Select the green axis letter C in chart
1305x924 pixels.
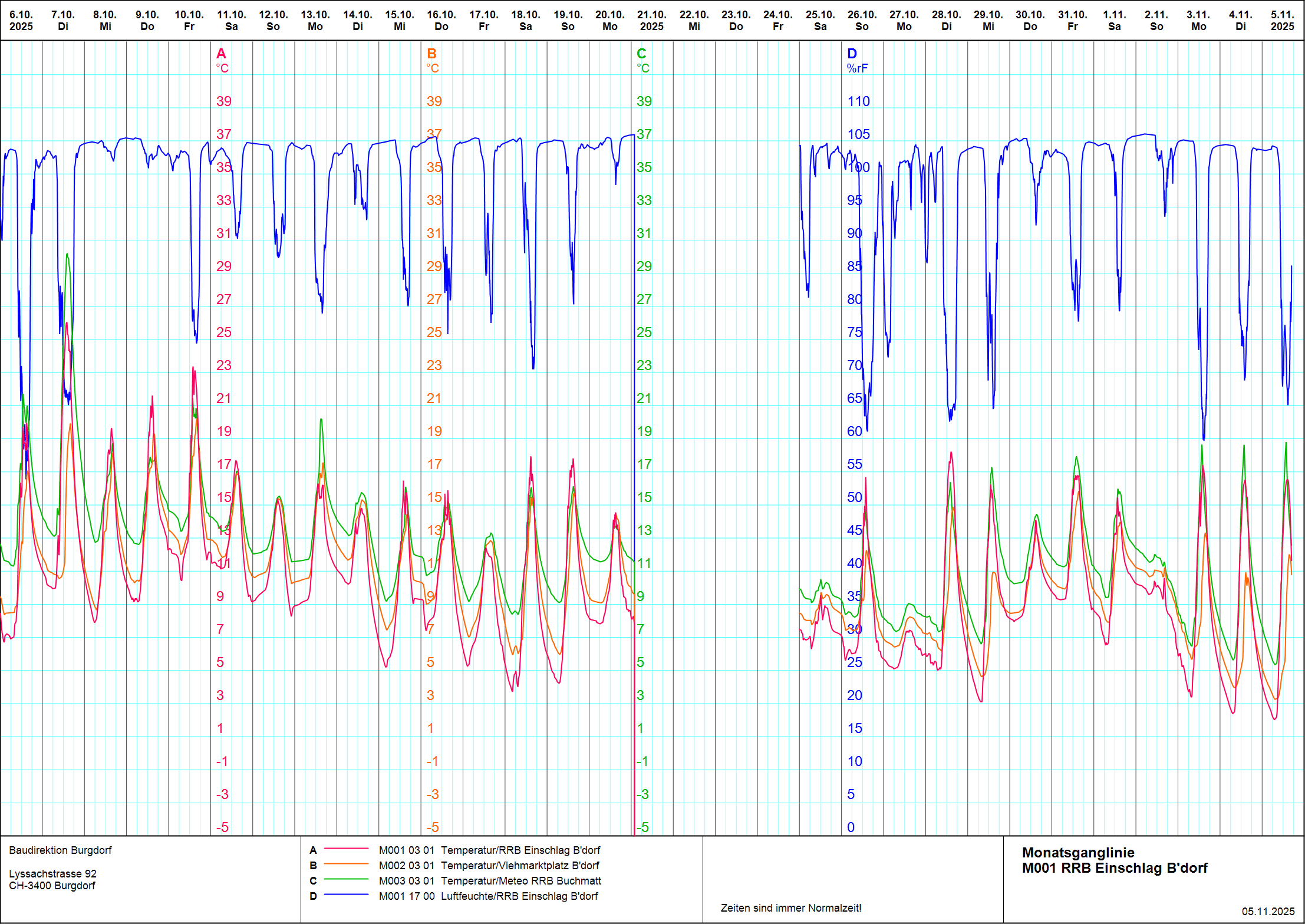click(x=641, y=54)
